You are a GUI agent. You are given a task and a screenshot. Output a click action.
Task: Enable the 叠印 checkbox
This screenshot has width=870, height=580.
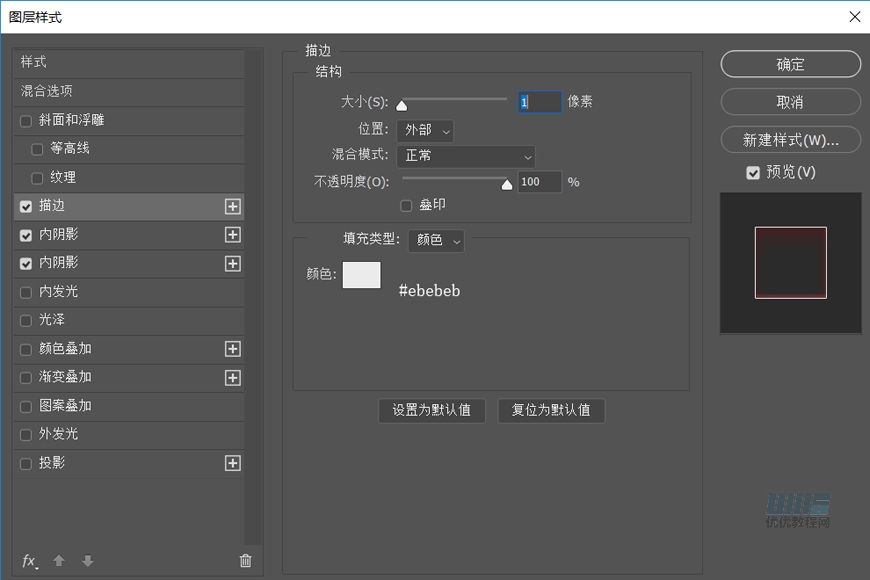point(405,205)
